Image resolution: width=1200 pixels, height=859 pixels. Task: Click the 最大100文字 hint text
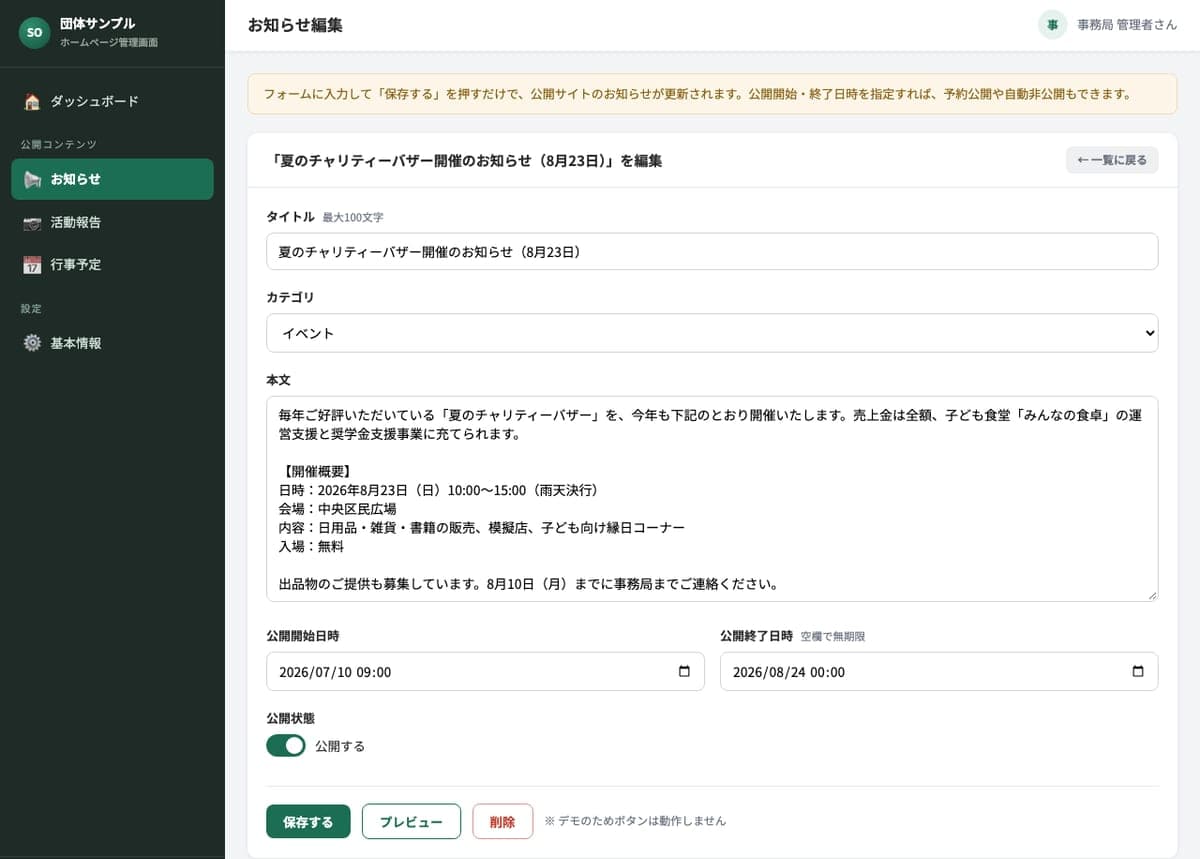tap(353, 217)
